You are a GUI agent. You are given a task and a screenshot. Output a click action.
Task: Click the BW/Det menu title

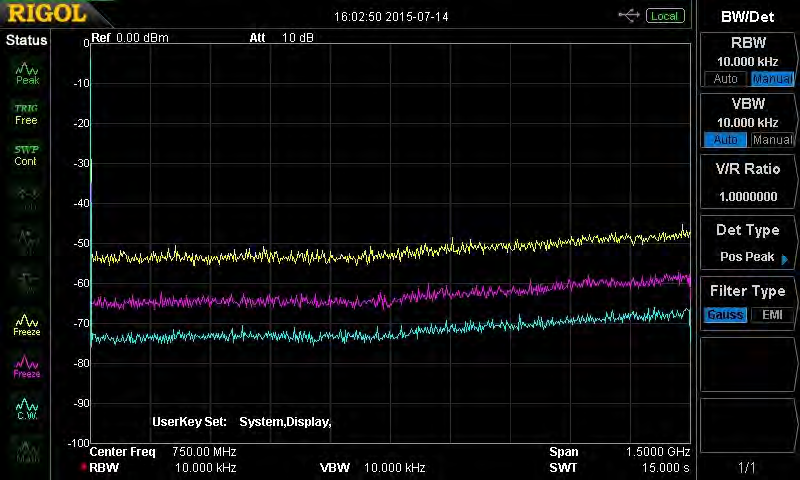tap(747, 17)
